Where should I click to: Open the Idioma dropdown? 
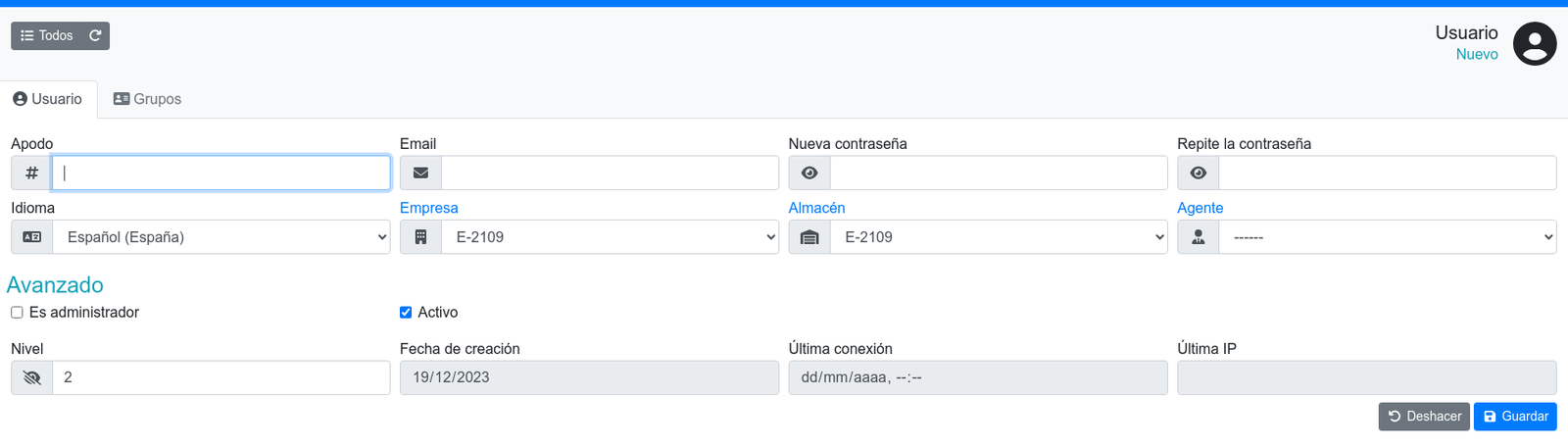coord(221,237)
